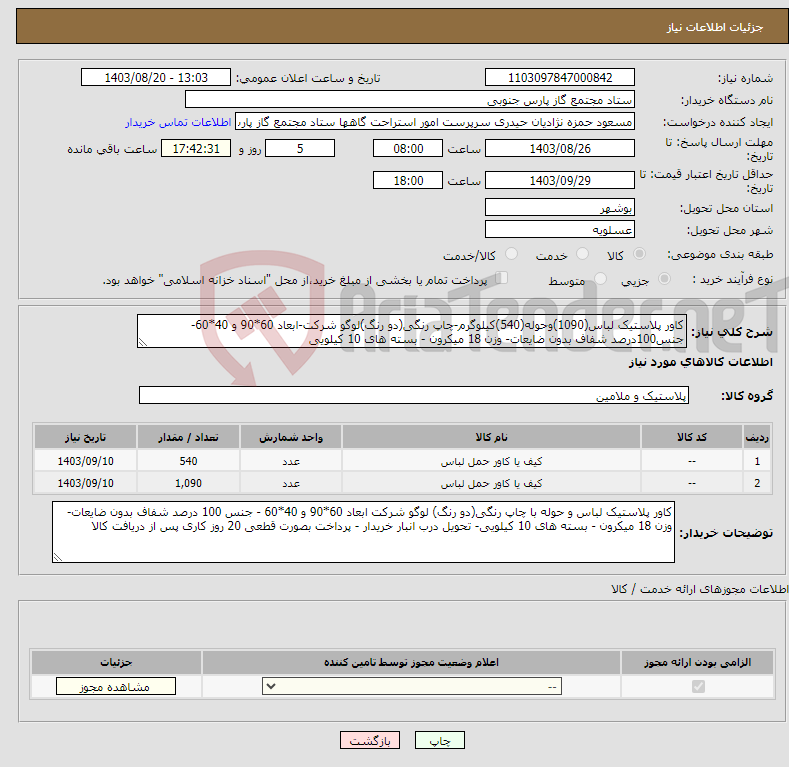Open مشاهده مجوز license details button
Viewport: 789px width, 767px height.
(x=116, y=687)
